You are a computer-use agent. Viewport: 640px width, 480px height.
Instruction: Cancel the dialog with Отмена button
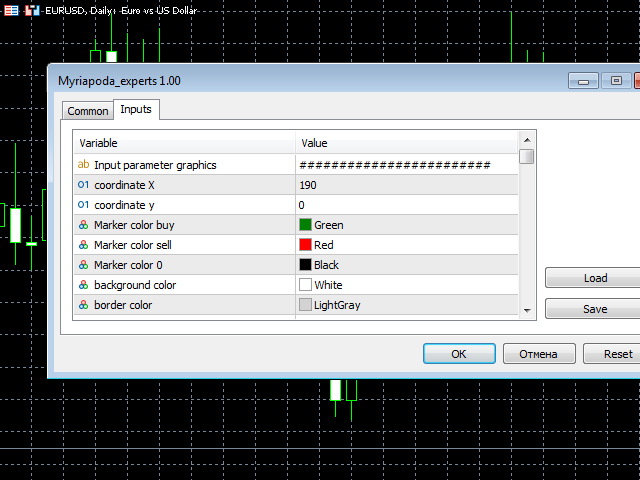point(539,353)
